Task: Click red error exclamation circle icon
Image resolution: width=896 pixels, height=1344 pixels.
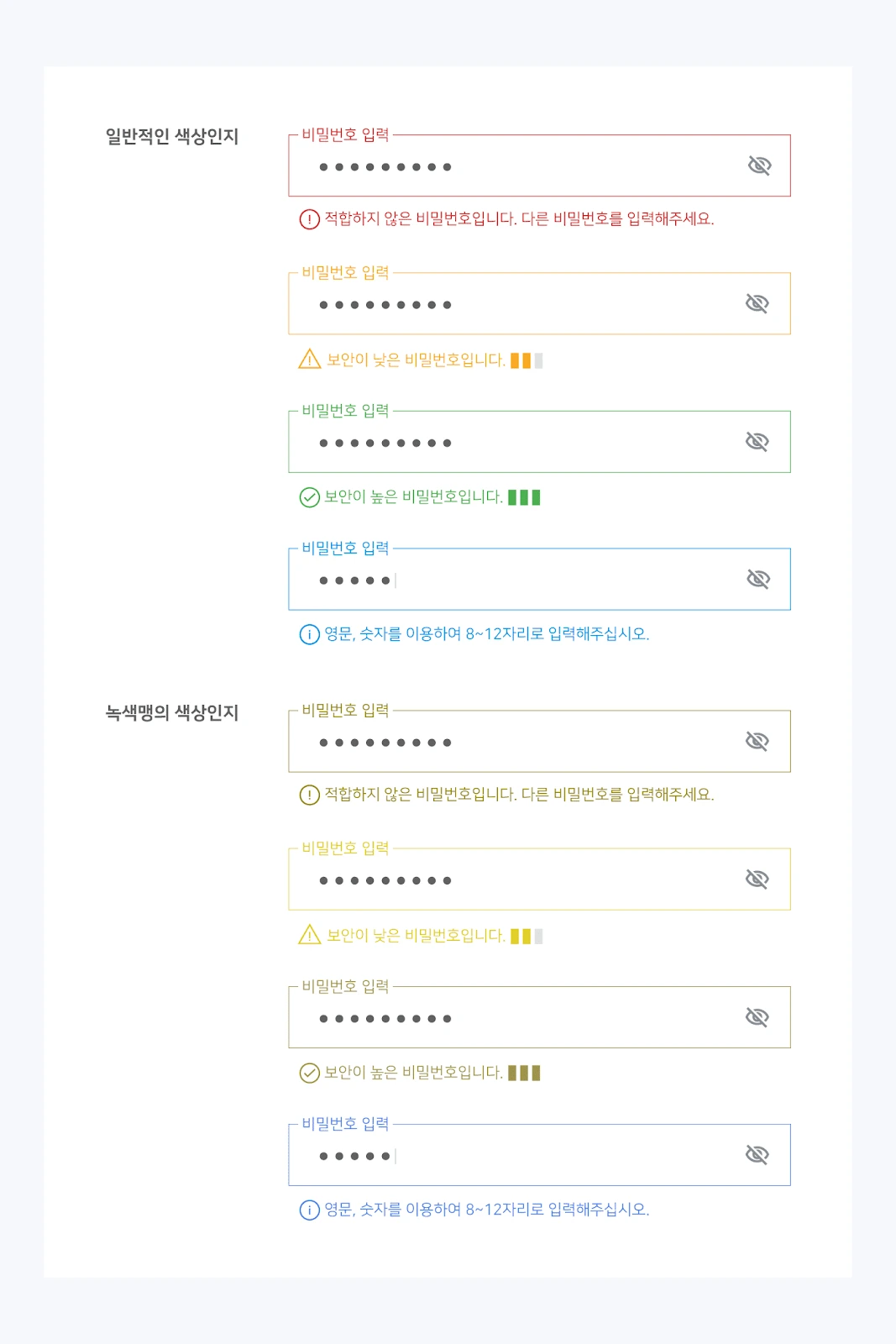Action: click(309, 219)
